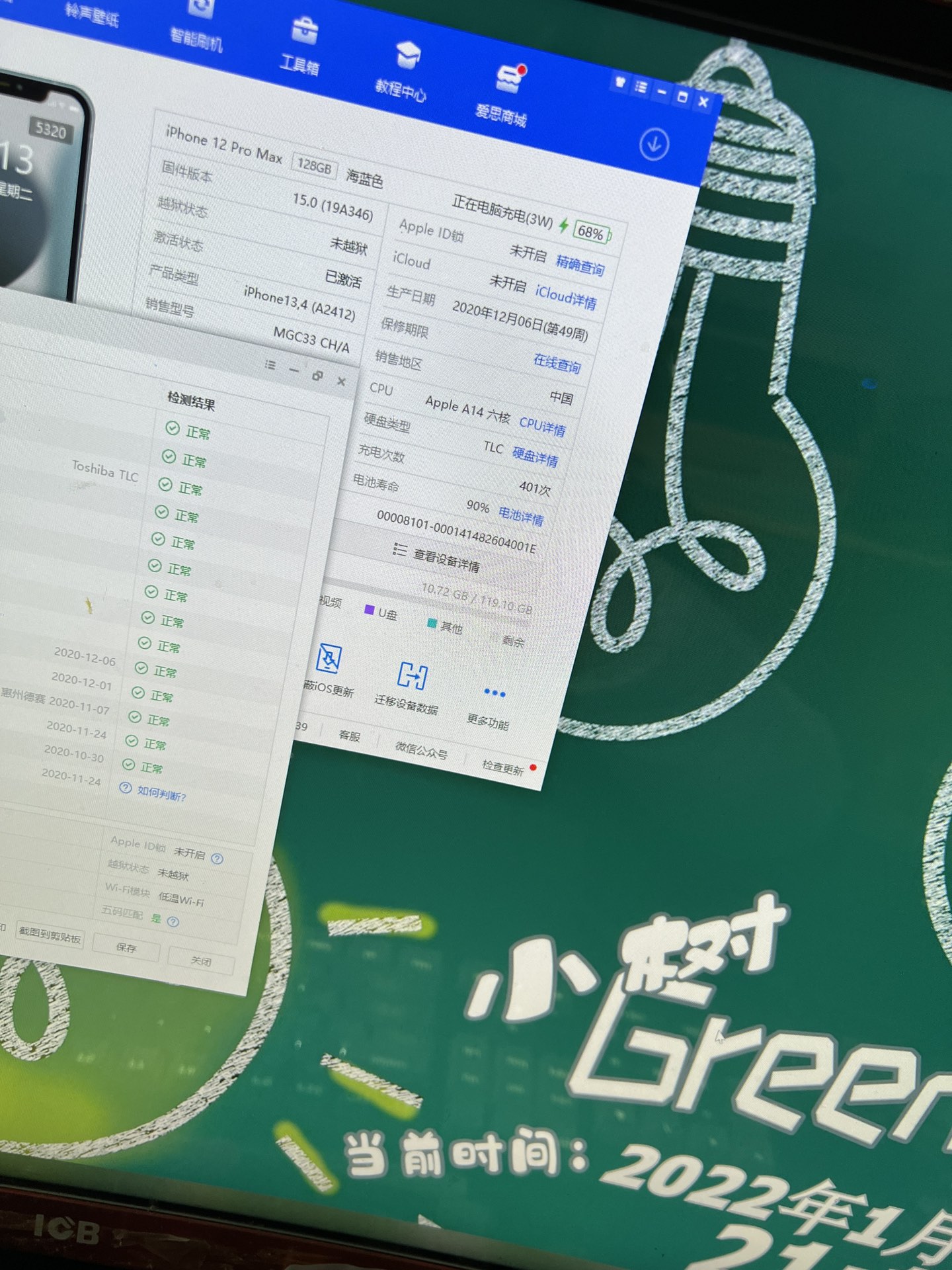Click the 低温Wi-Fi value
This screenshot has height=1270, width=952.
point(181,899)
